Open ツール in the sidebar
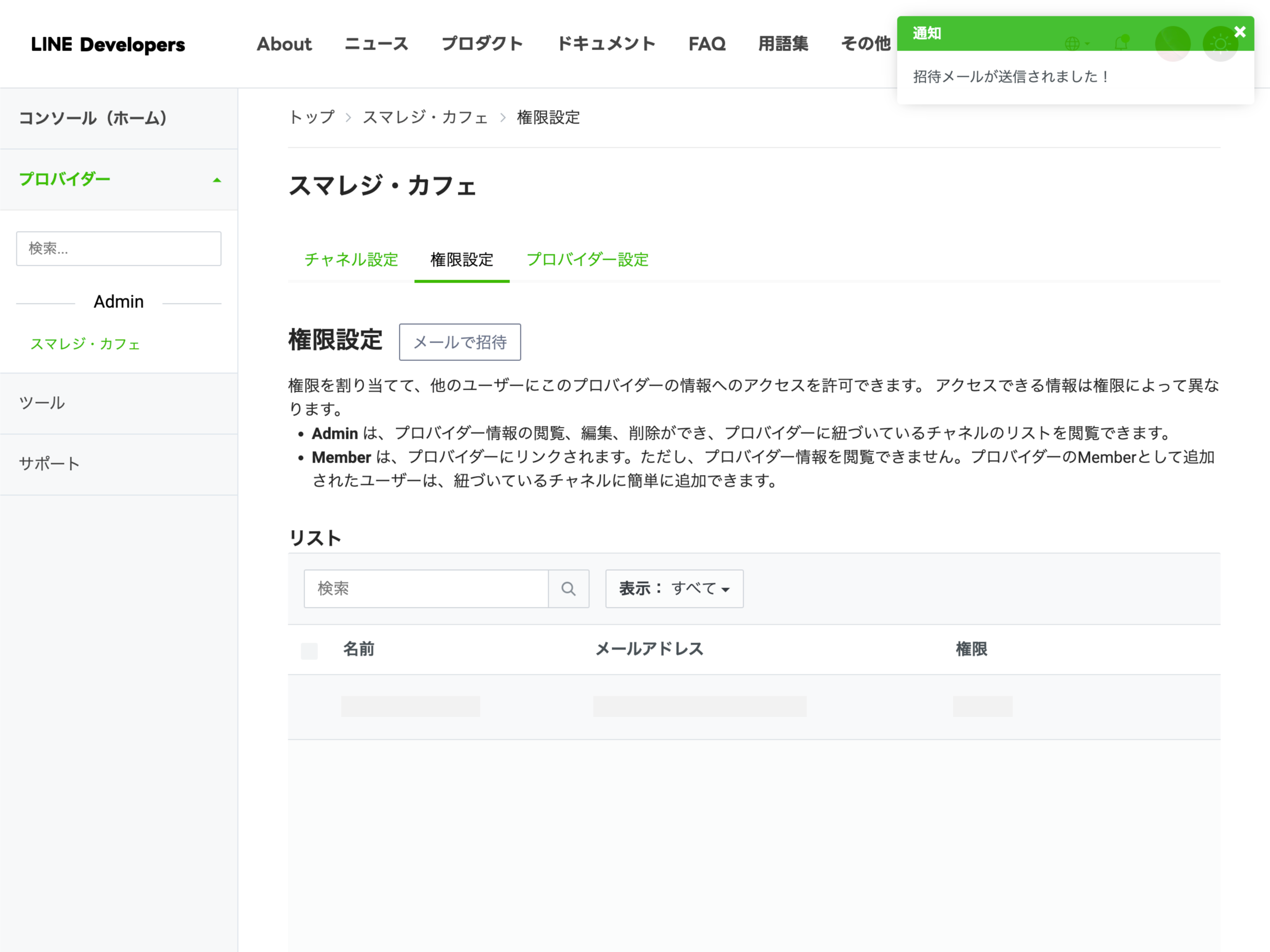The image size is (1270, 952). [119, 404]
